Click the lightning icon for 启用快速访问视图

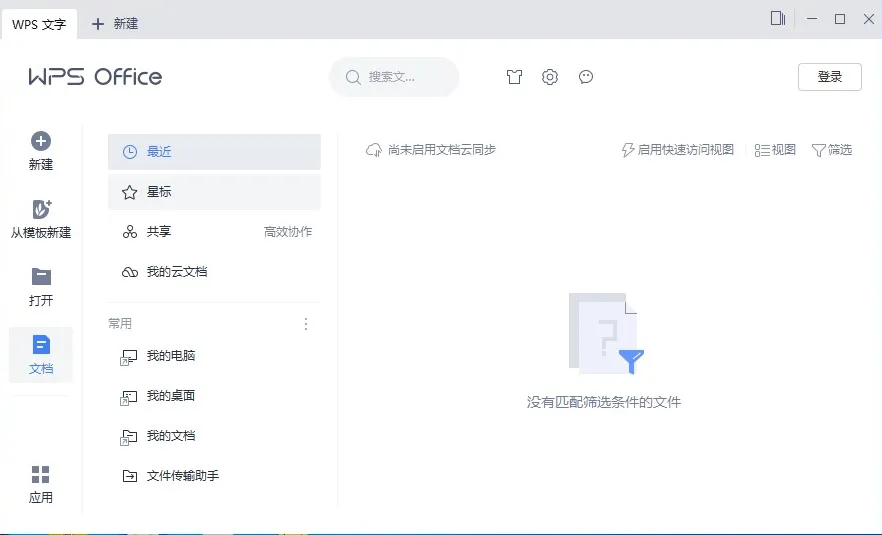click(x=627, y=150)
